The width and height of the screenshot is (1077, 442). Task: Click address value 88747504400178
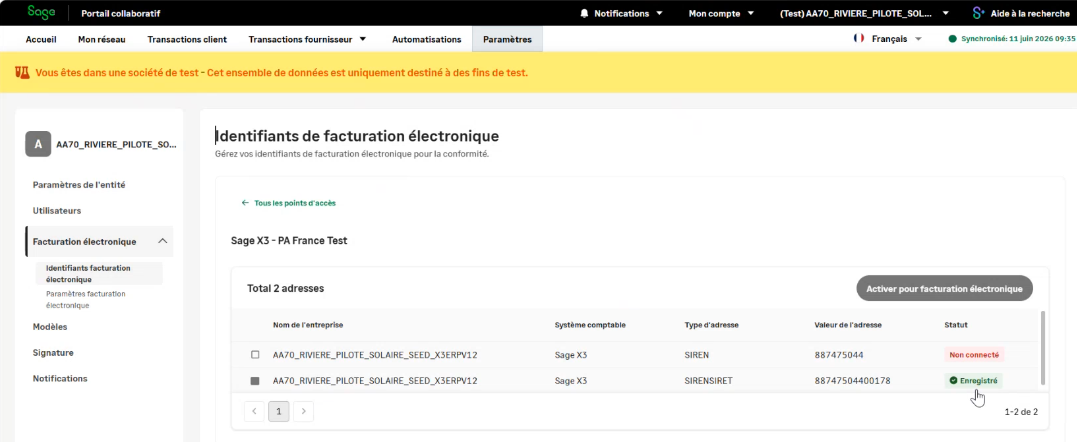click(x=852, y=381)
